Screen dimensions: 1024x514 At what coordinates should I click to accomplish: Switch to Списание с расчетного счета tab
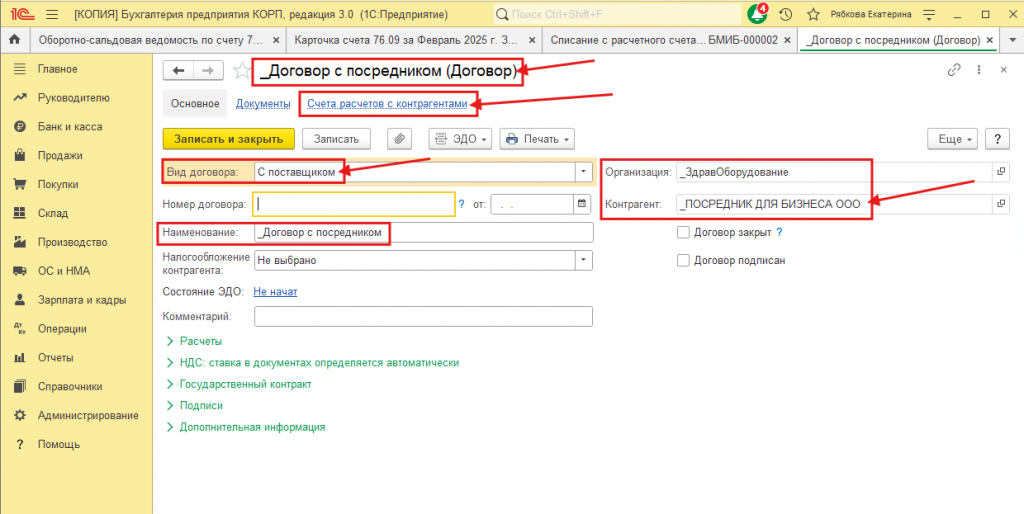click(664, 40)
